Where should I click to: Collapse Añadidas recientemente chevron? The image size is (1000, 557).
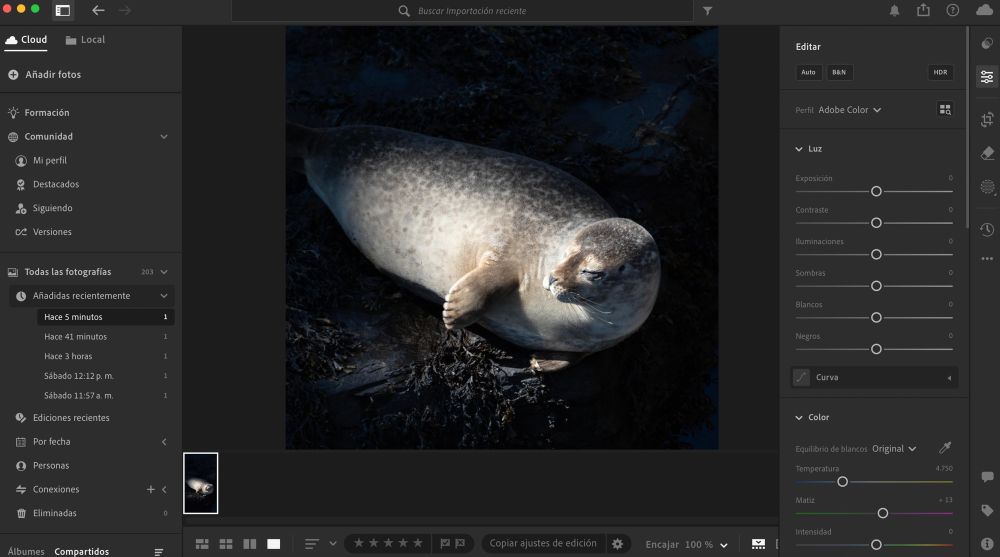click(164, 296)
